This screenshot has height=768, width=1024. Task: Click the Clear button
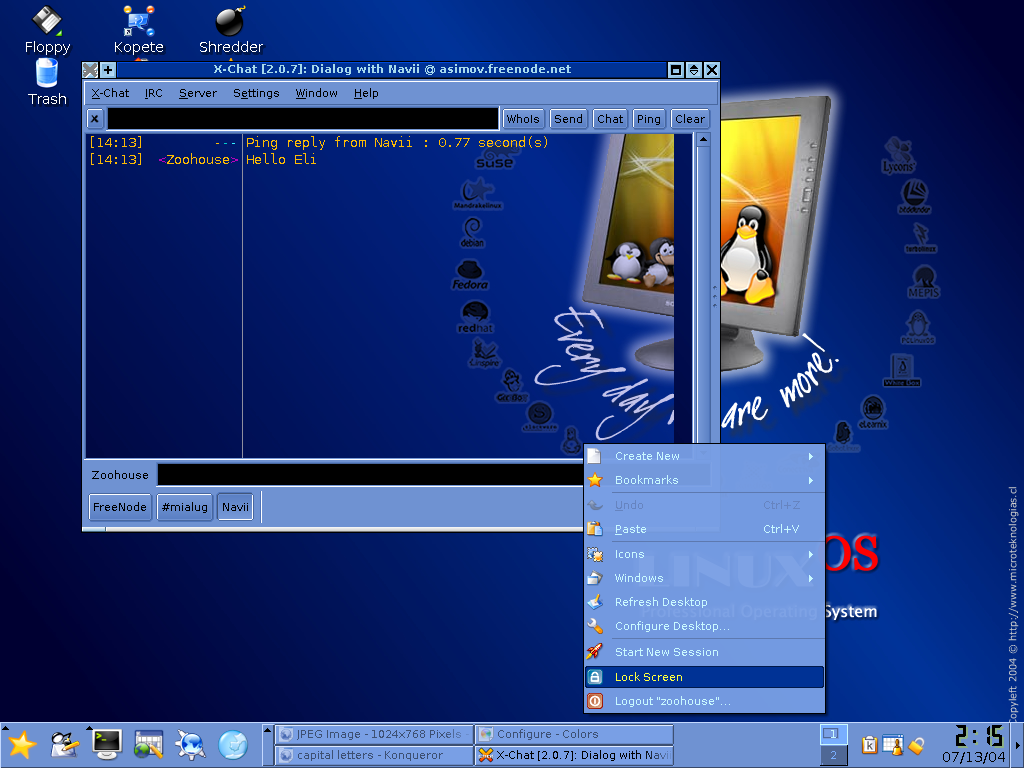(x=690, y=119)
